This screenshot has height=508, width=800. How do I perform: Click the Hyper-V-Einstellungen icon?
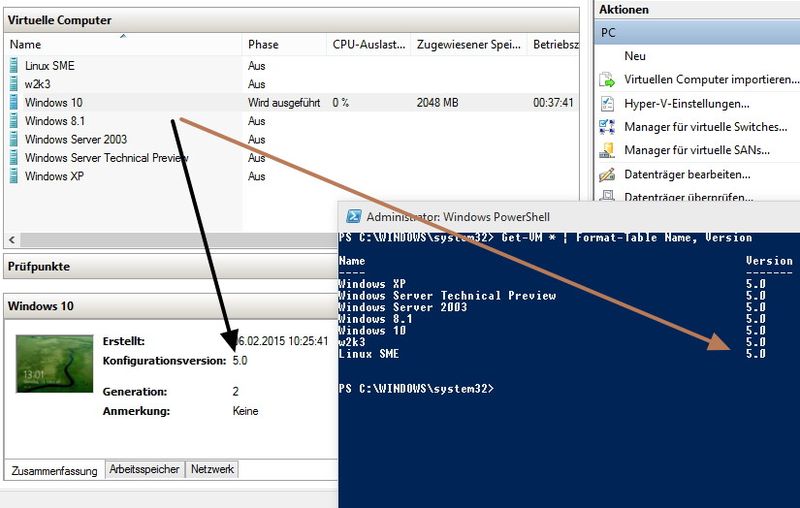pos(607,104)
